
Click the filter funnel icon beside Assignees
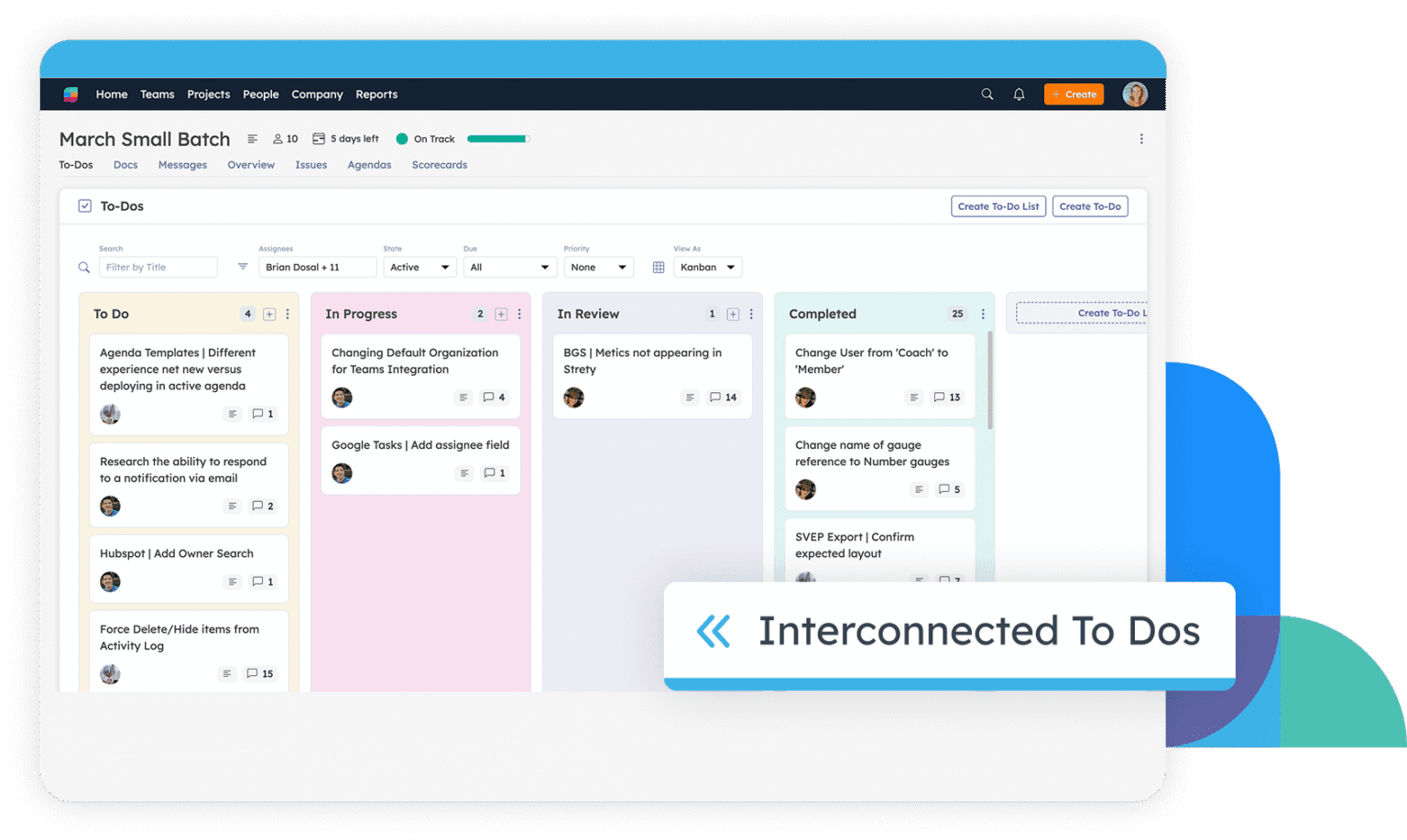(242, 267)
